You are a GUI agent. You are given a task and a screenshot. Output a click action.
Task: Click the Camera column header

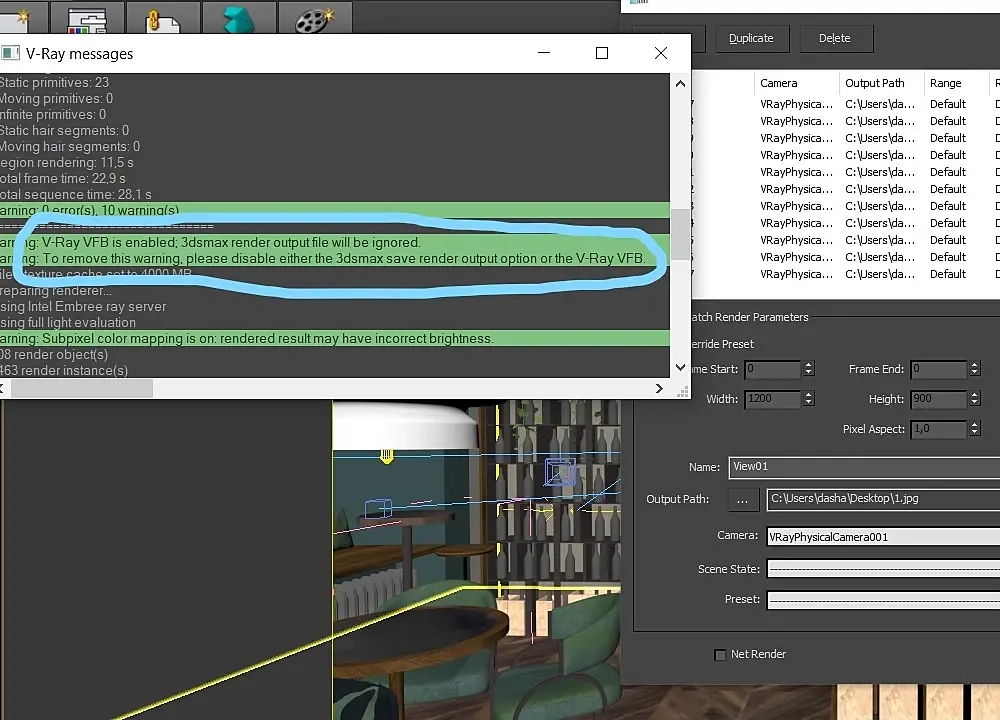pos(797,83)
